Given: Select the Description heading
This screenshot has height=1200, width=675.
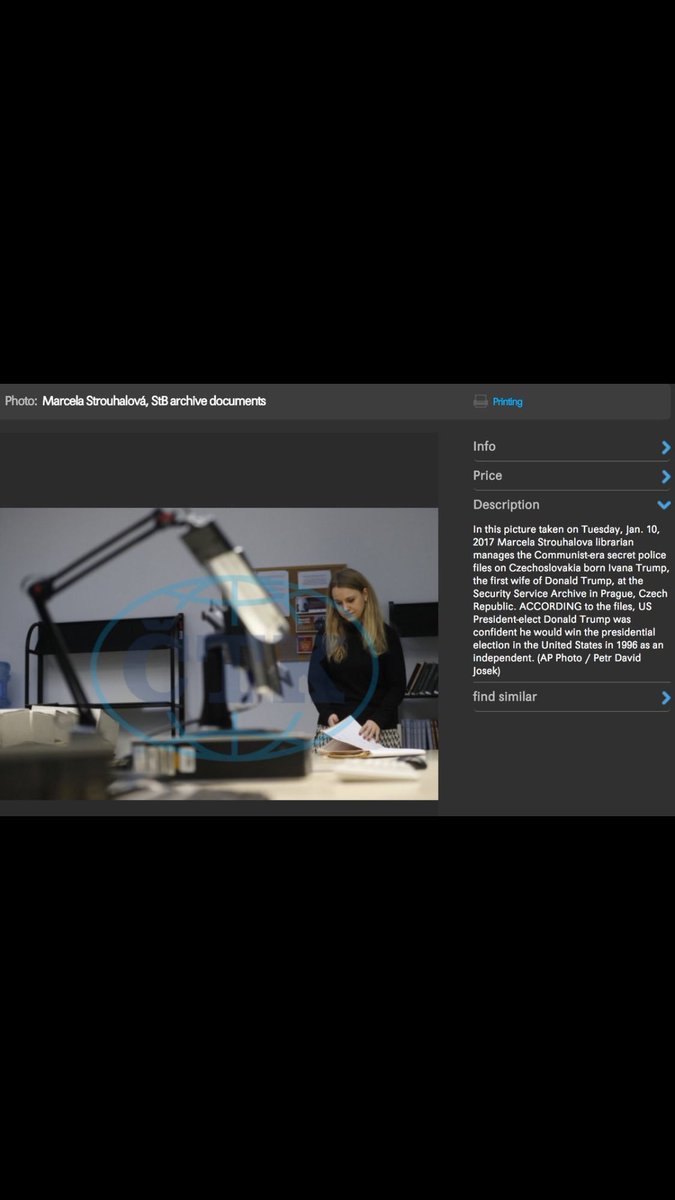Looking at the screenshot, I should 506,505.
